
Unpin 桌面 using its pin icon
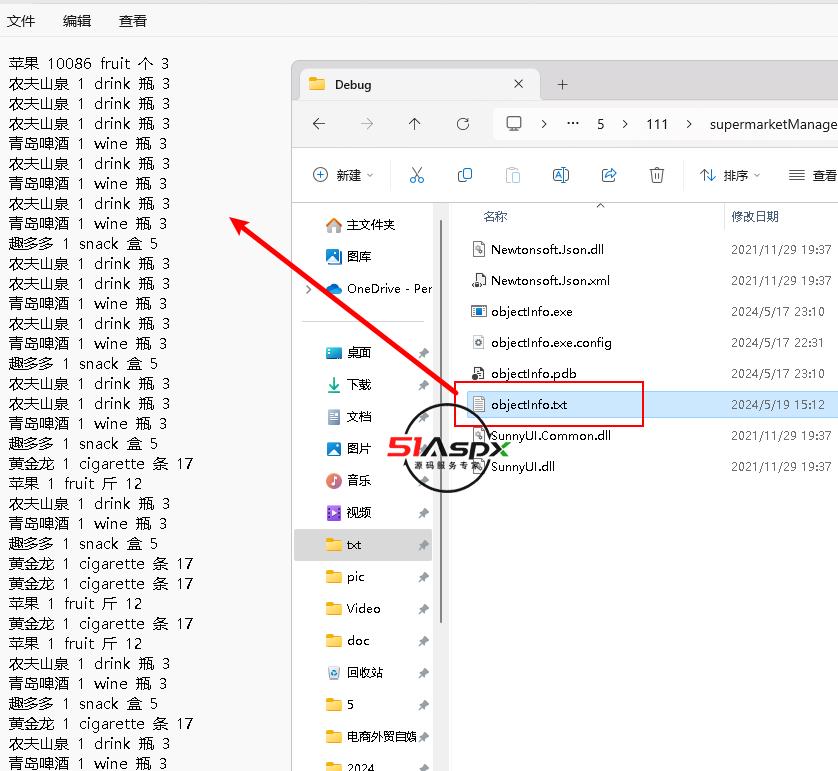pyautogui.click(x=423, y=353)
